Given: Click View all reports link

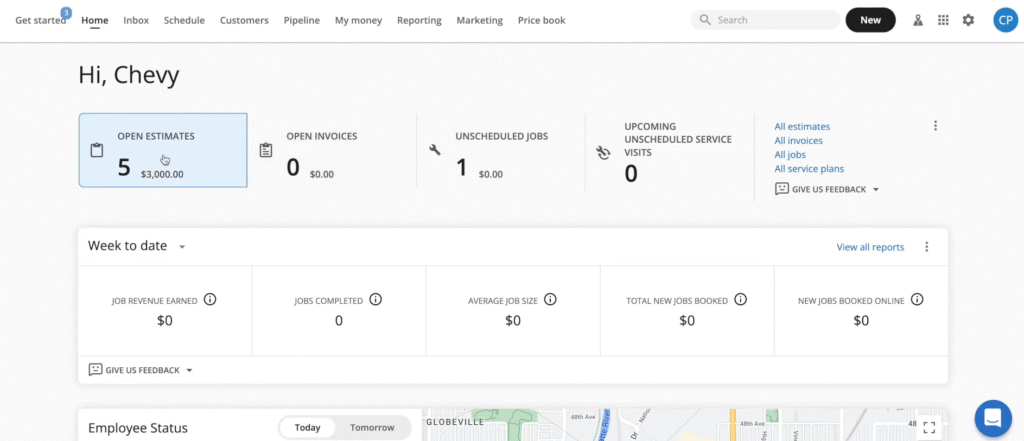Looking at the screenshot, I should tap(870, 247).
